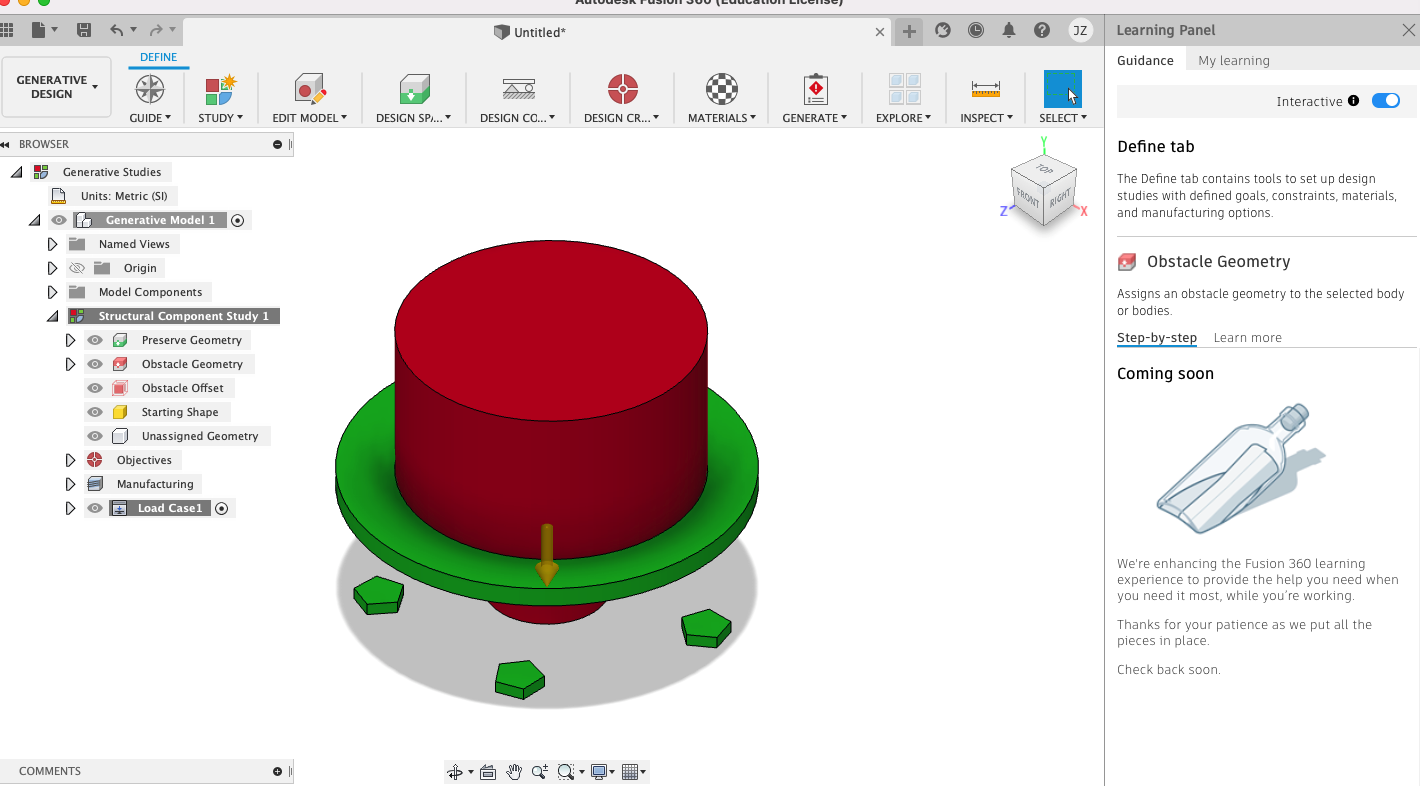Select the Step-by-step tab
This screenshot has height=786, width=1420.
pos(1157,337)
